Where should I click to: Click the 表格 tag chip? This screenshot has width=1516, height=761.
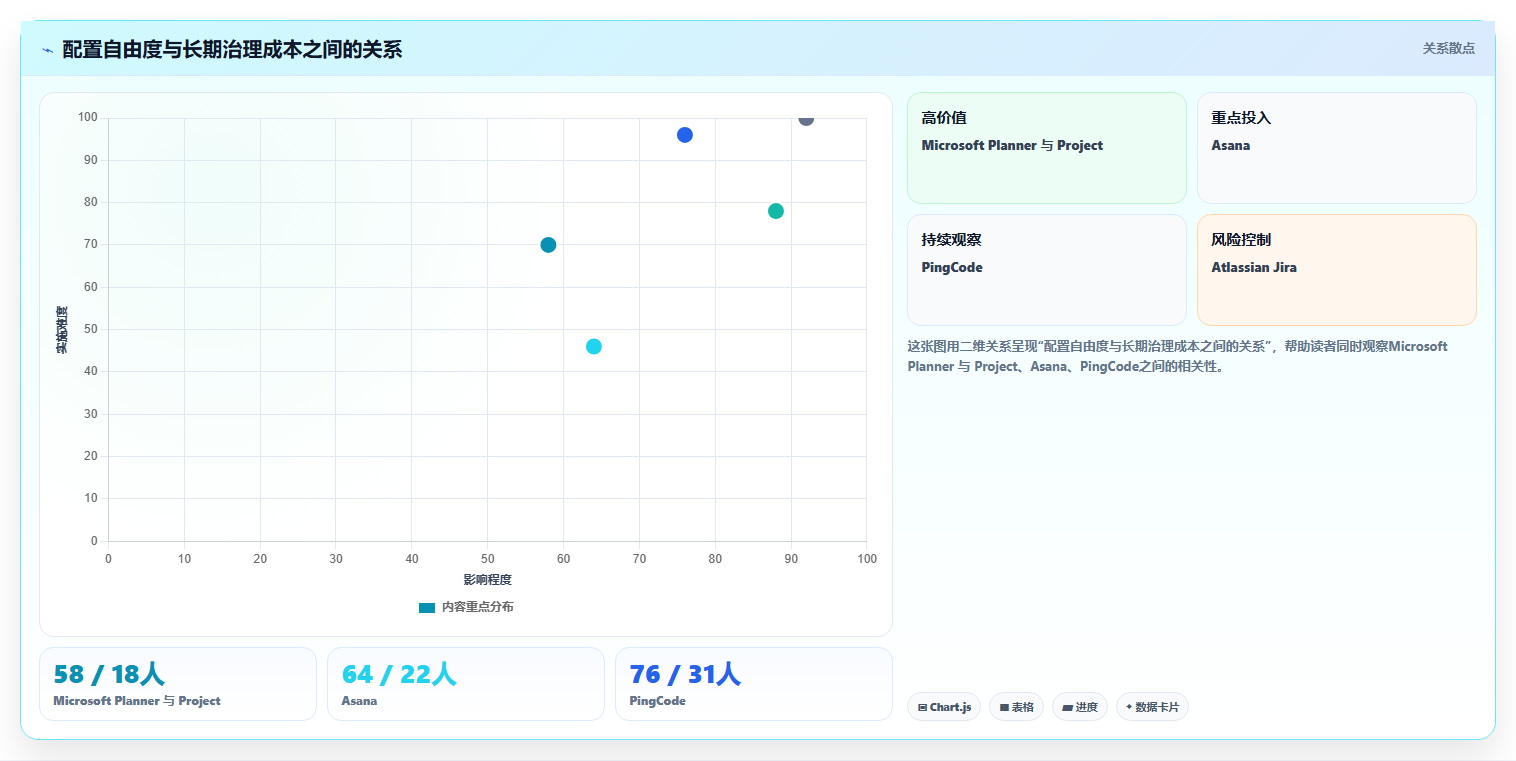point(1016,707)
